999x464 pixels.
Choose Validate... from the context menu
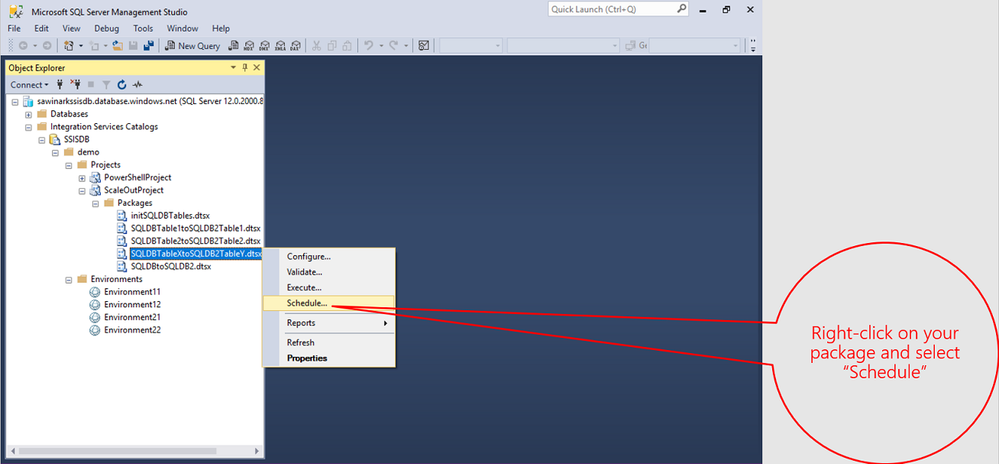tap(329, 272)
